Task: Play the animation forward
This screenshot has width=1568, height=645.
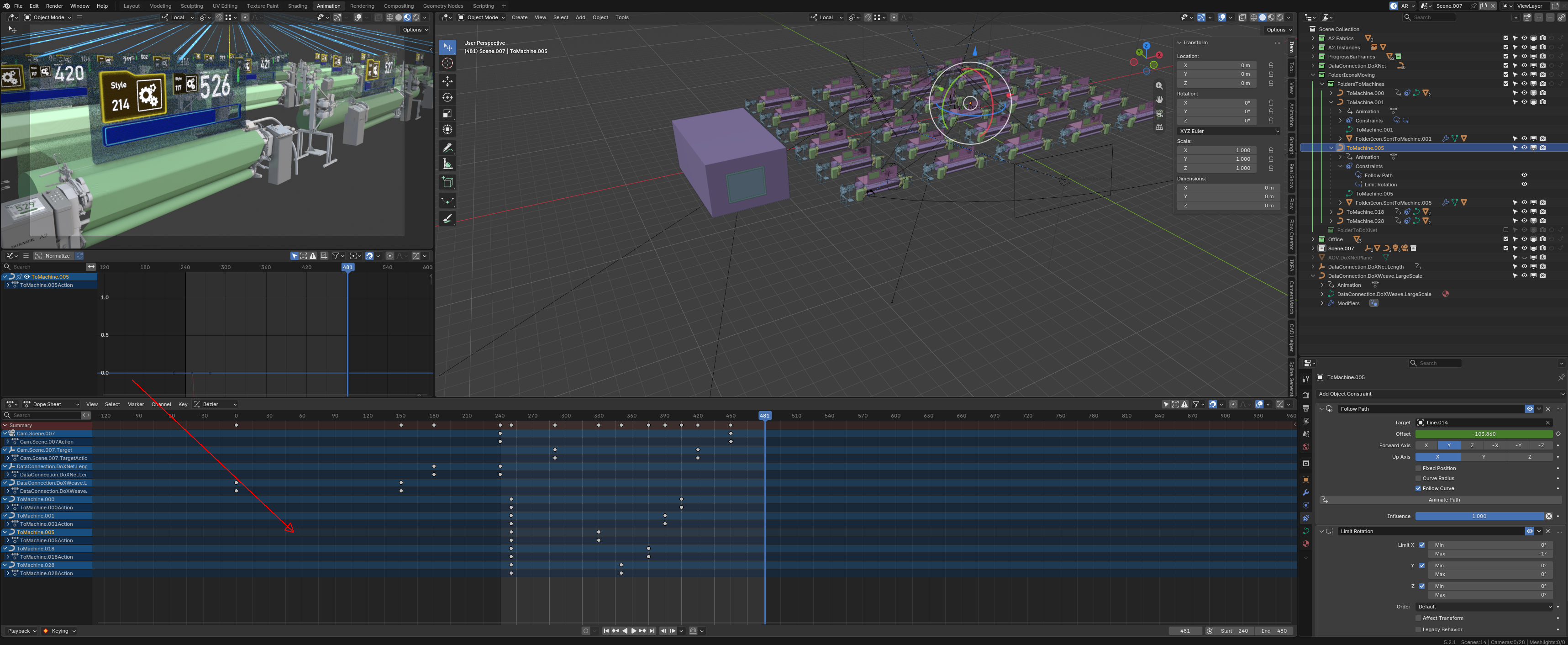Action: [x=634, y=631]
